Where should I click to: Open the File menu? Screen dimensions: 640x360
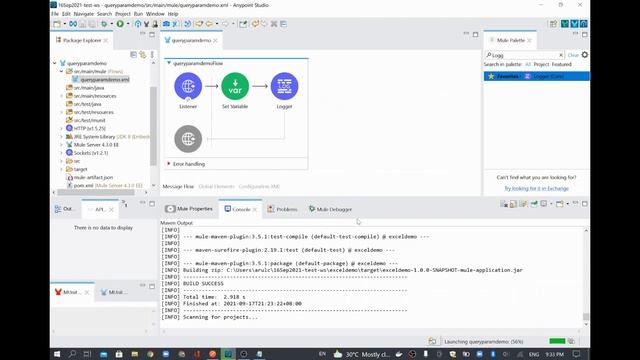pos(55,14)
